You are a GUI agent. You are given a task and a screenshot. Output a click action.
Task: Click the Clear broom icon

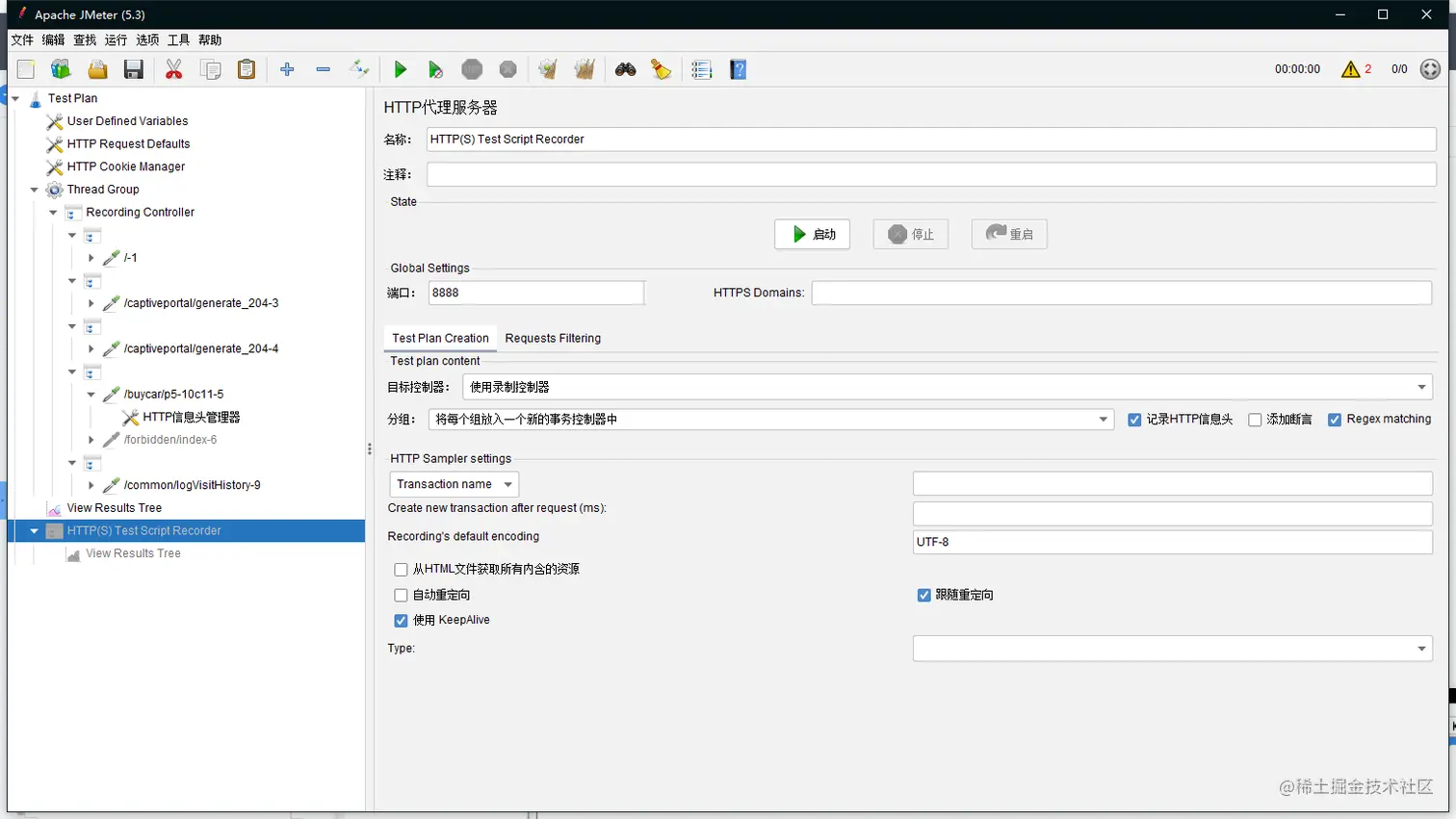(x=548, y=69)
